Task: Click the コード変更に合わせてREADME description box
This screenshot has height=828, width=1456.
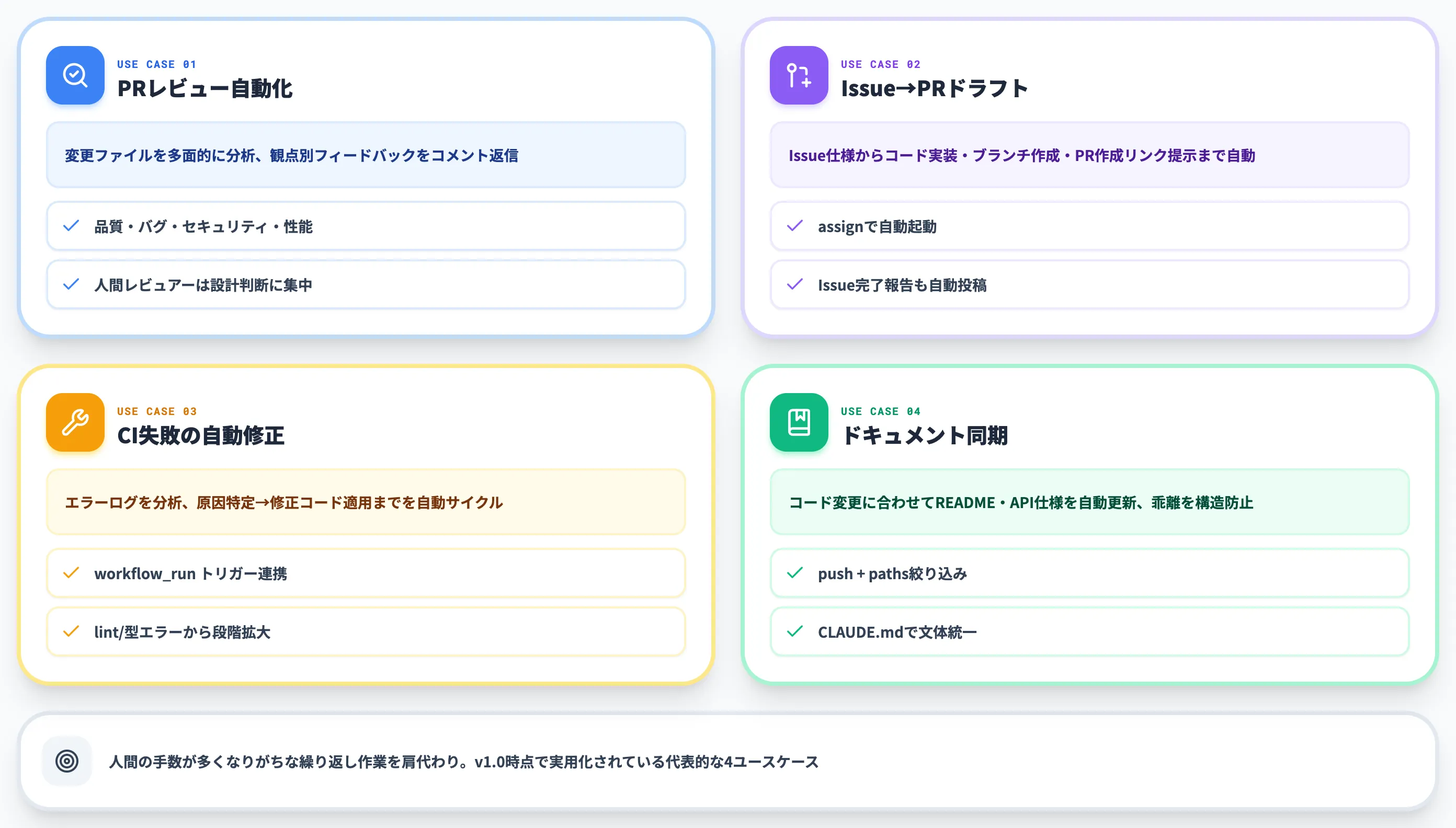Action: 1089,502
